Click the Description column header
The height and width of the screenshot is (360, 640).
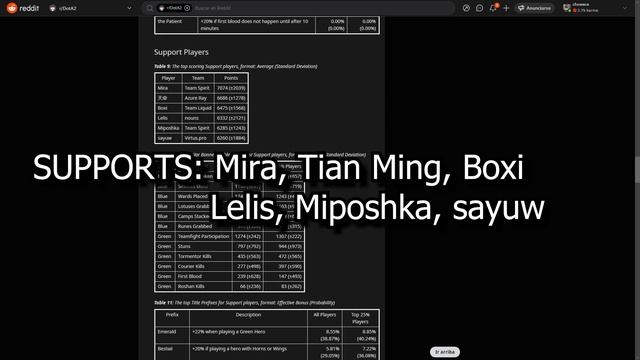(x=248, y=318)
